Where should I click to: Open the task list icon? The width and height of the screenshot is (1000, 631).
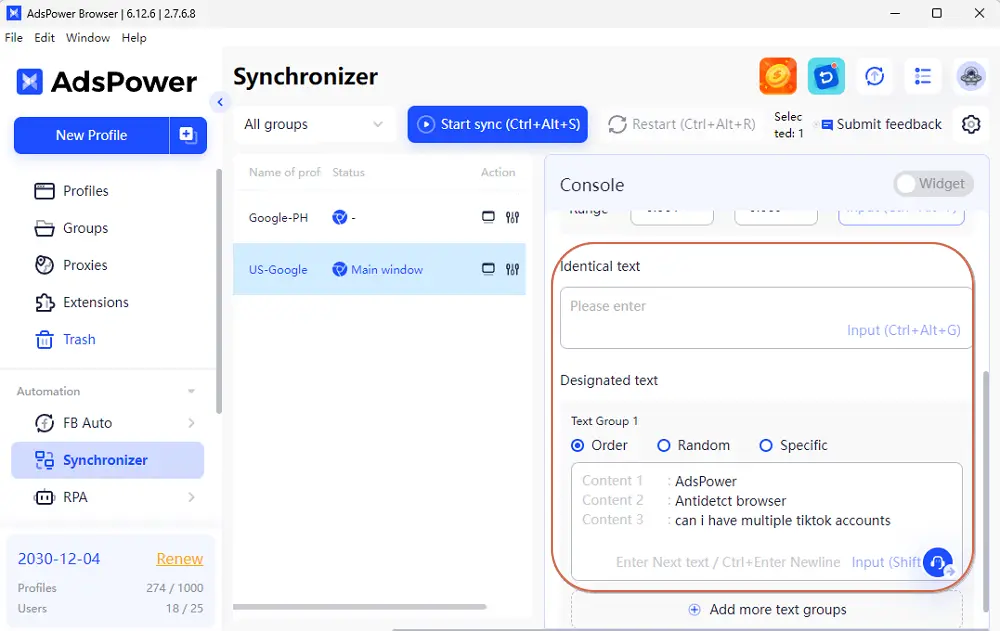[922, 77]
